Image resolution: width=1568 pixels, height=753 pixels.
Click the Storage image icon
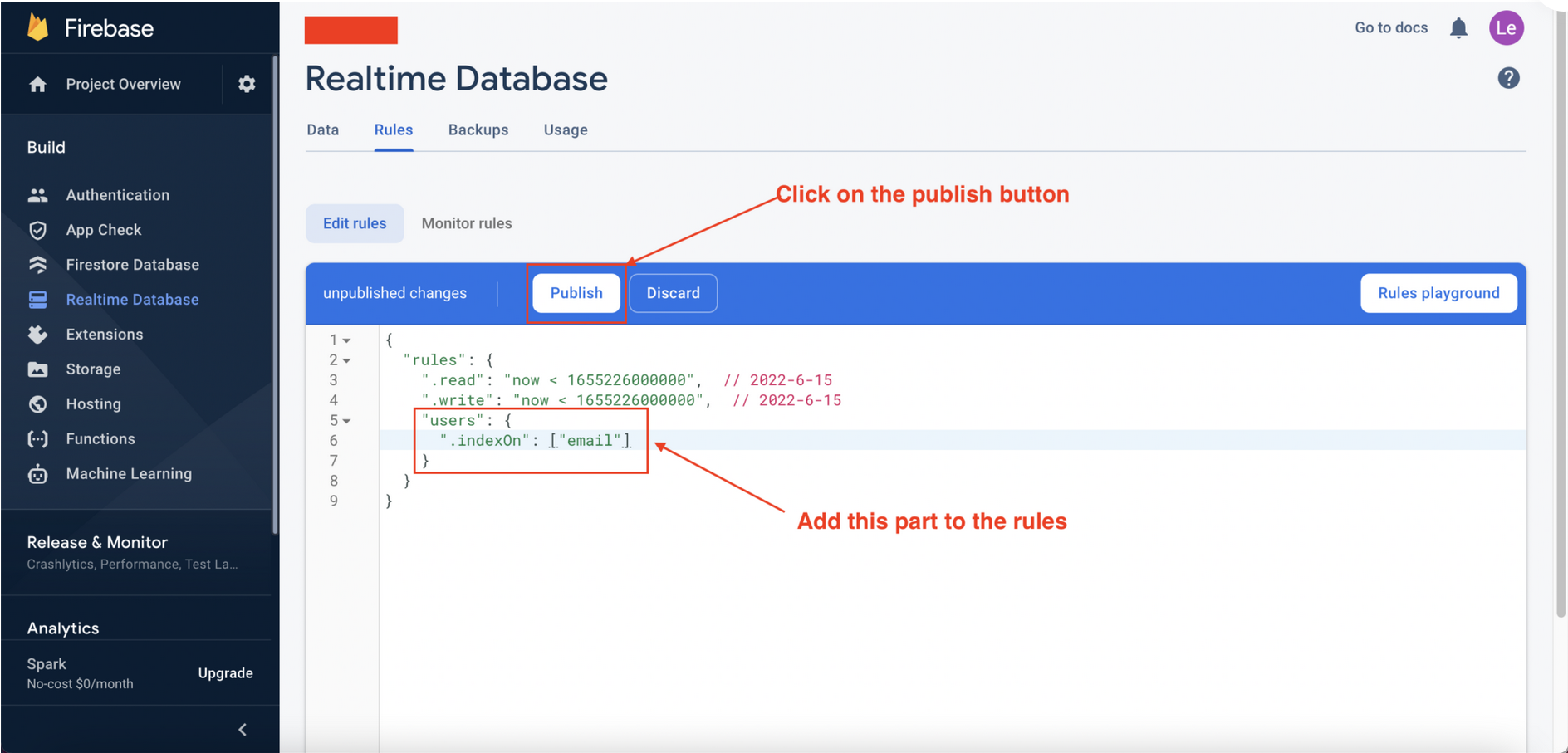(37, 369)
